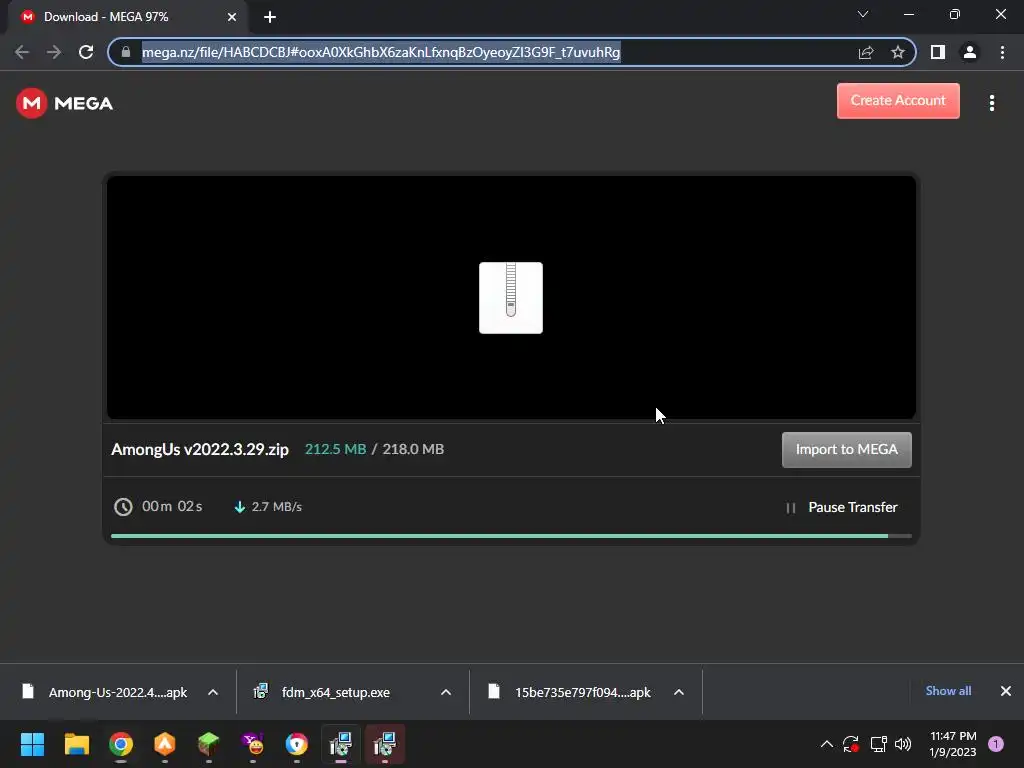Click the 2.7 MB/s speed text
This screenshot has height=768, width=1024.
click(276, 507)
